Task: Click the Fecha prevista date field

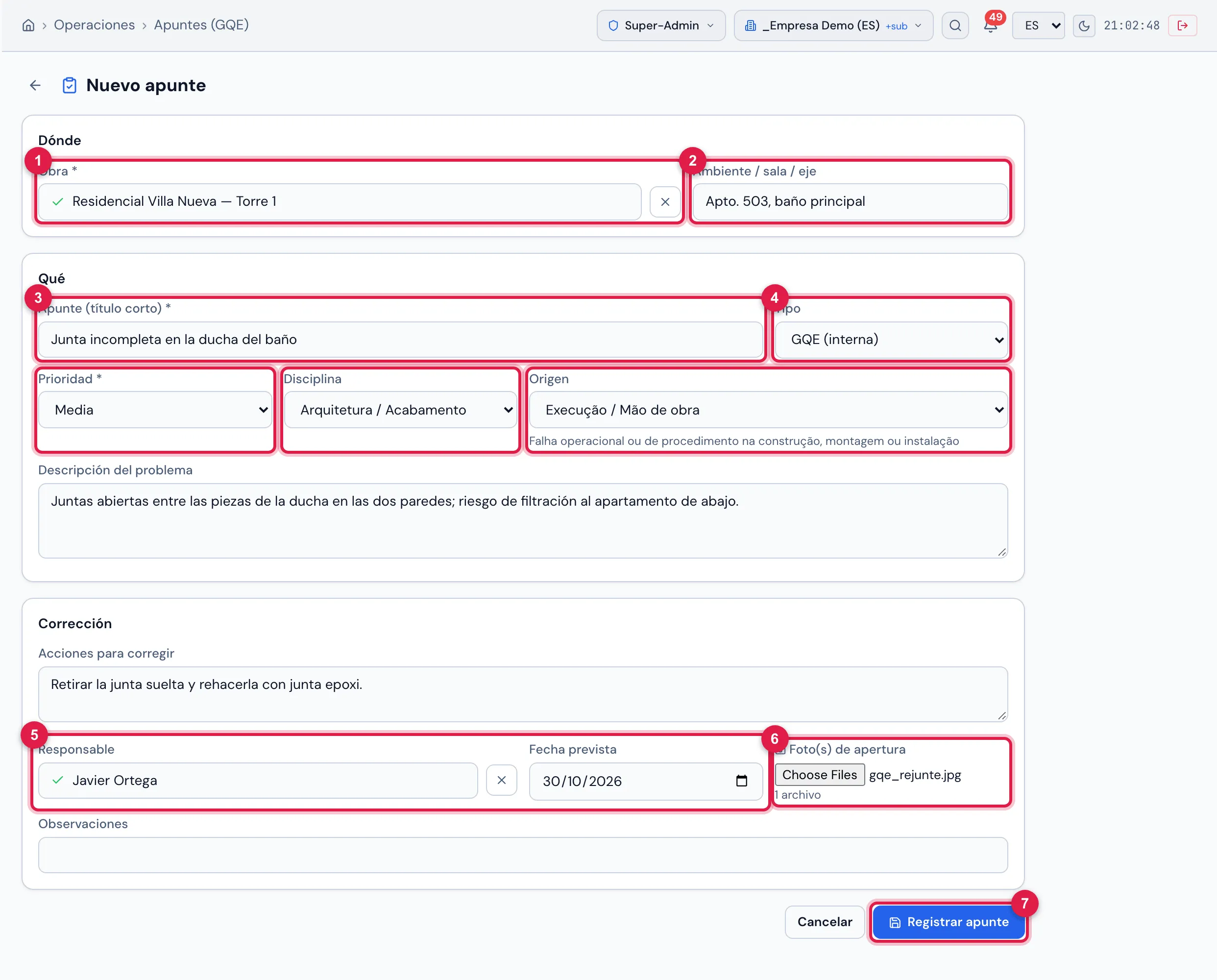Action: [645, 781]
